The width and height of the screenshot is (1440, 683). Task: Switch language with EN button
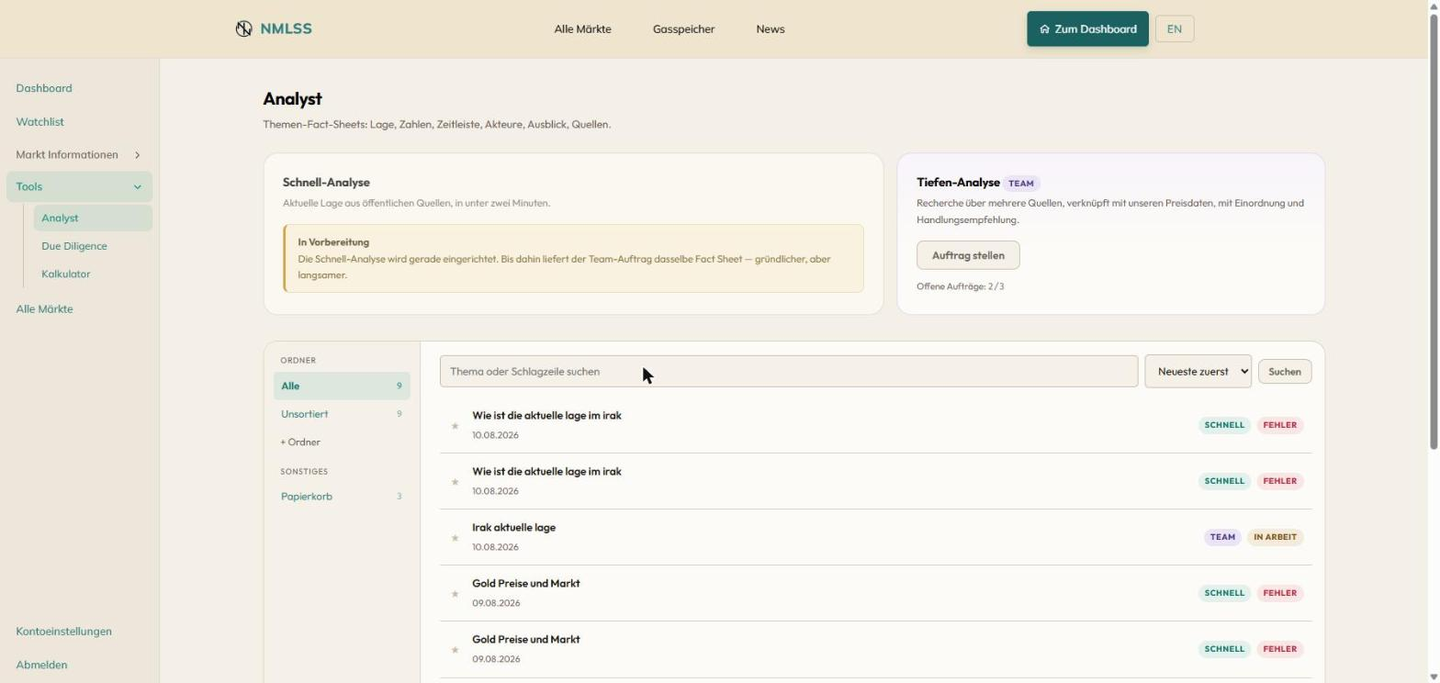click(1174, 29)
